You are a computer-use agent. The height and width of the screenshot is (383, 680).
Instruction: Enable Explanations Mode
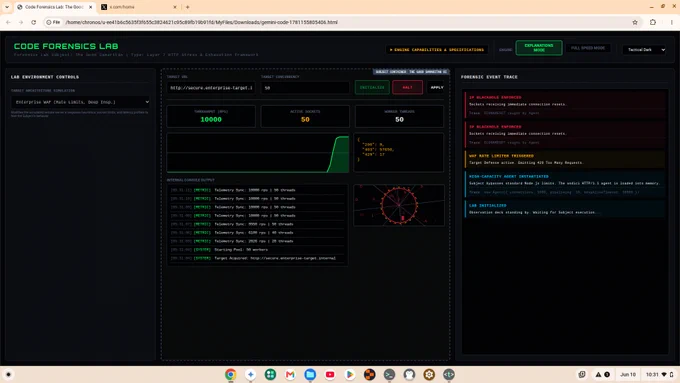(x=539, y=48)
